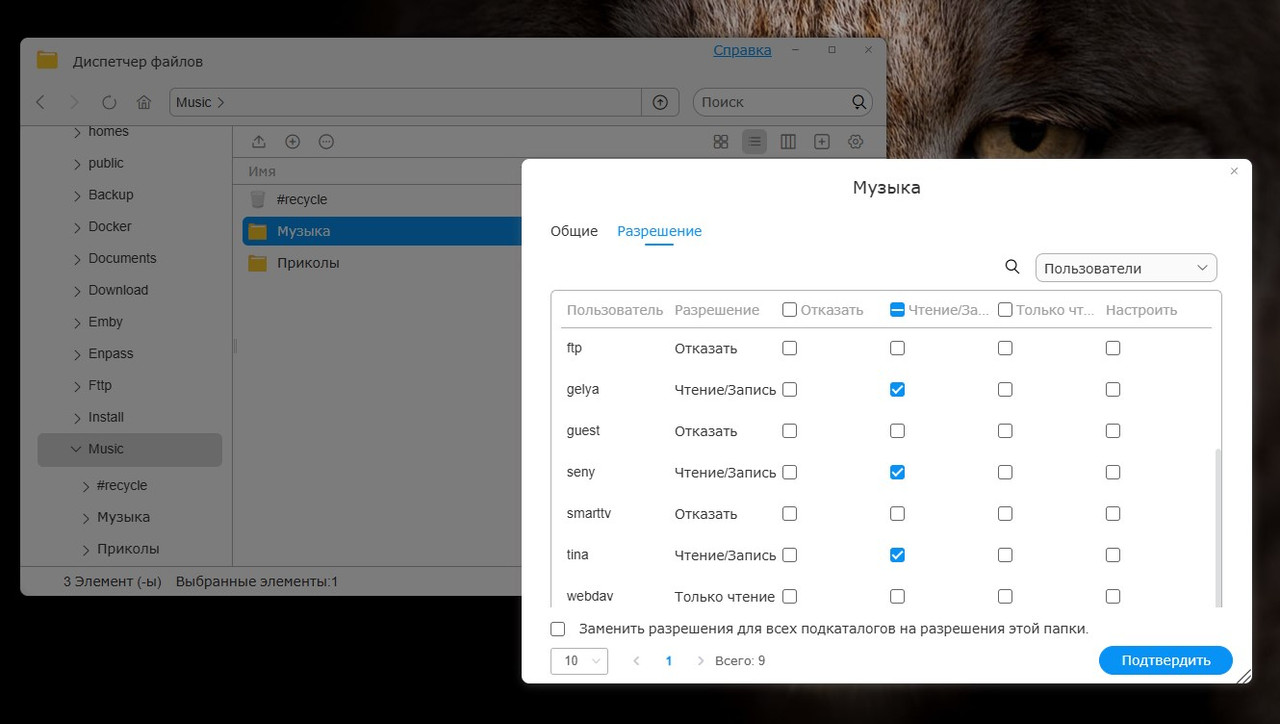This screenshot has height=724, width=1280.
Task: Collapse the Music folder in tree
Action: pyautogui.click(x=76, y=450)
